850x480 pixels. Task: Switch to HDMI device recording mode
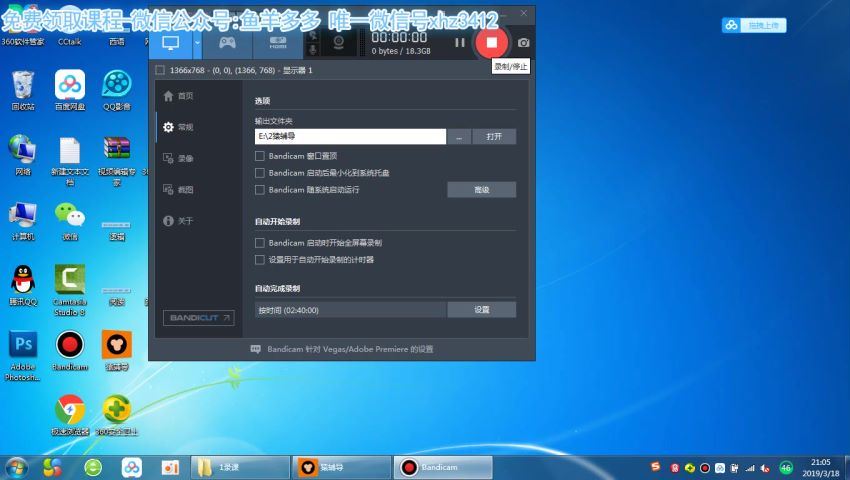[x=278, y=43]
